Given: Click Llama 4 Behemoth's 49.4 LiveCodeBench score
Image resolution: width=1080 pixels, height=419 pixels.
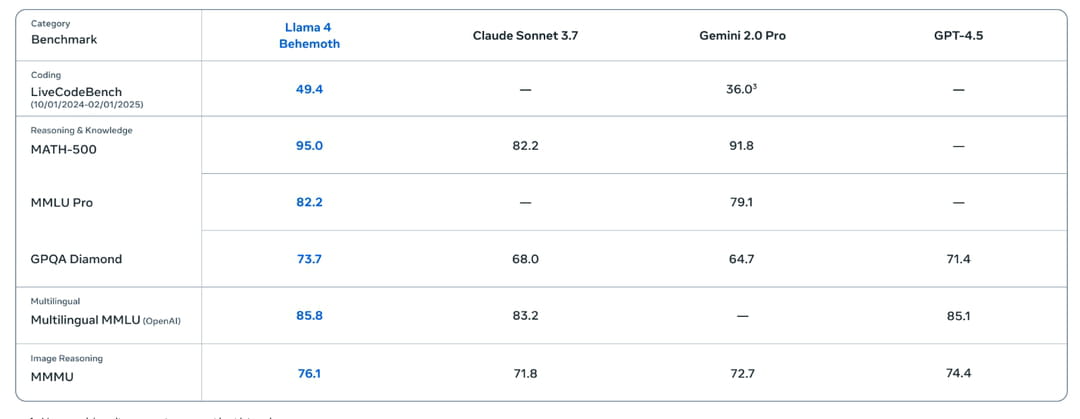Looking at the screenshot, I should 309,90.
